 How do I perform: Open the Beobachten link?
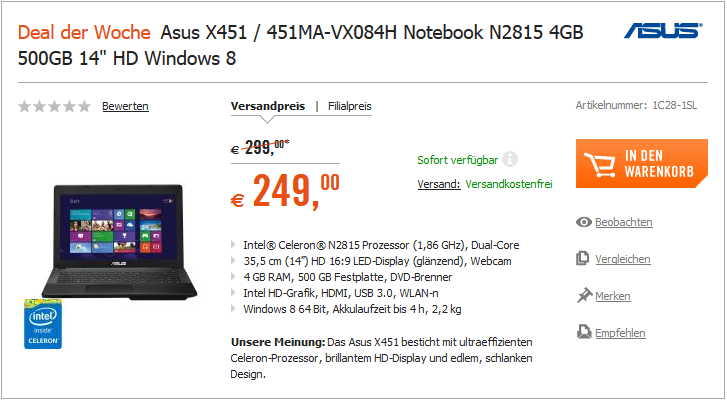pos(624,222)
